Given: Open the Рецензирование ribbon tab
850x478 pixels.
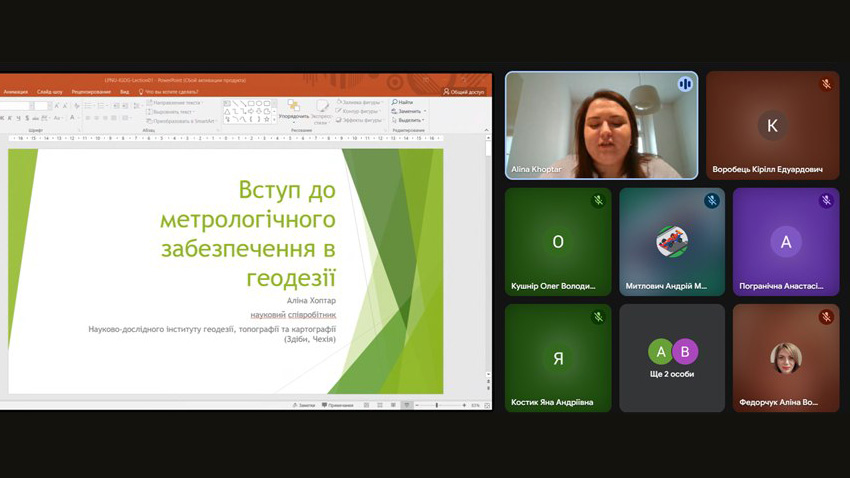Looking at the screenshot, I should 90,91.
